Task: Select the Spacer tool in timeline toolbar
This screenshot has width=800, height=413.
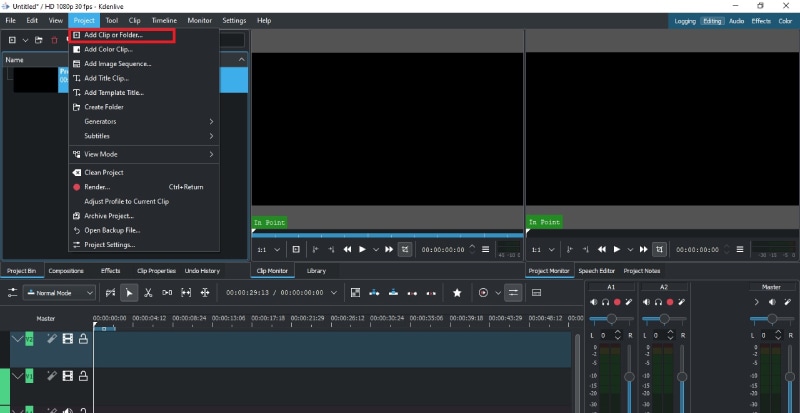Action: click(x=167, y=292)
